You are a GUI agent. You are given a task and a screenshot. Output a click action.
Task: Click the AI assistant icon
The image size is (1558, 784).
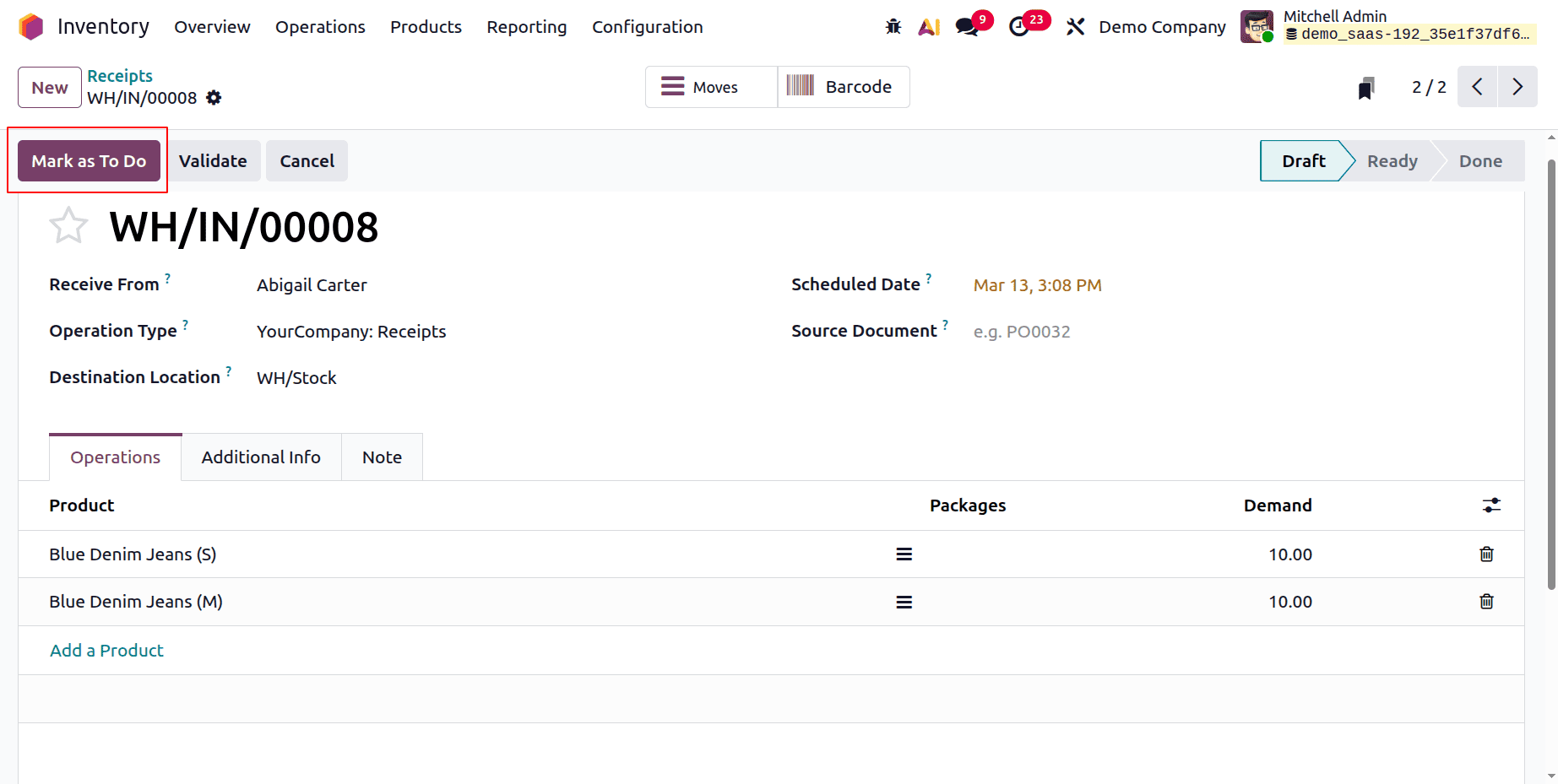(929, 26)
